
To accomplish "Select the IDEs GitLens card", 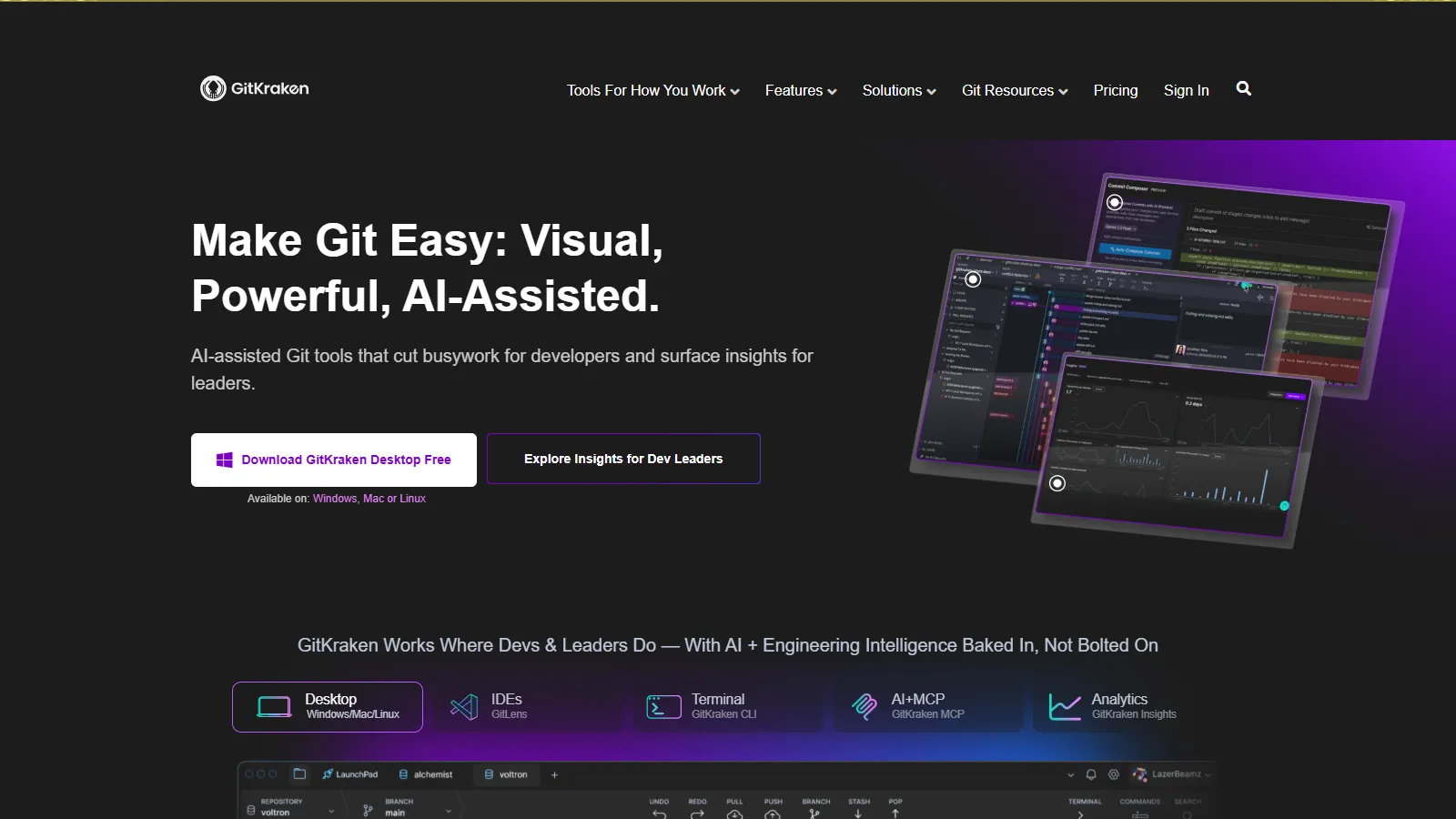I will click(528, 706).
